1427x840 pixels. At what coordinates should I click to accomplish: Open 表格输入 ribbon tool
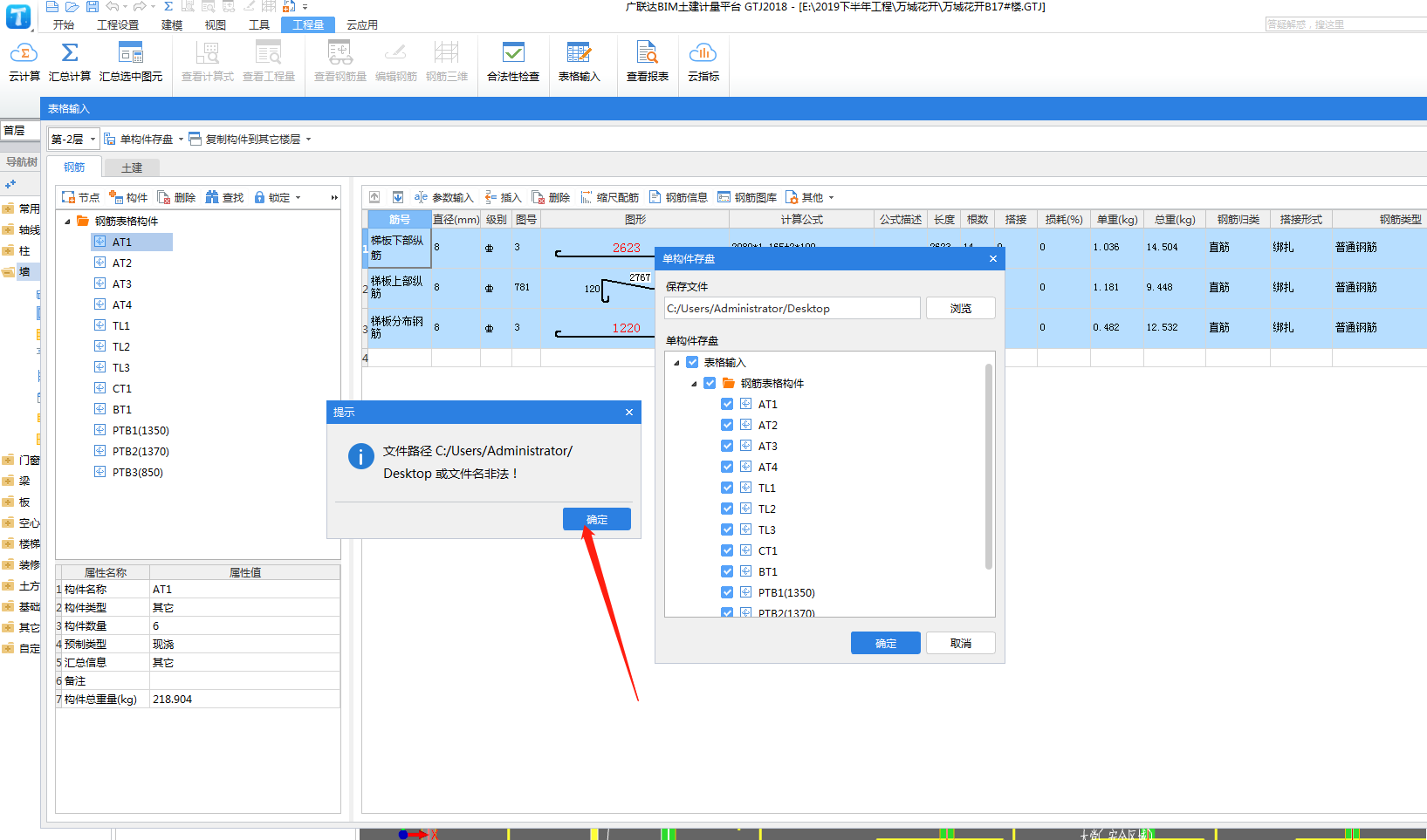[579, 62]
